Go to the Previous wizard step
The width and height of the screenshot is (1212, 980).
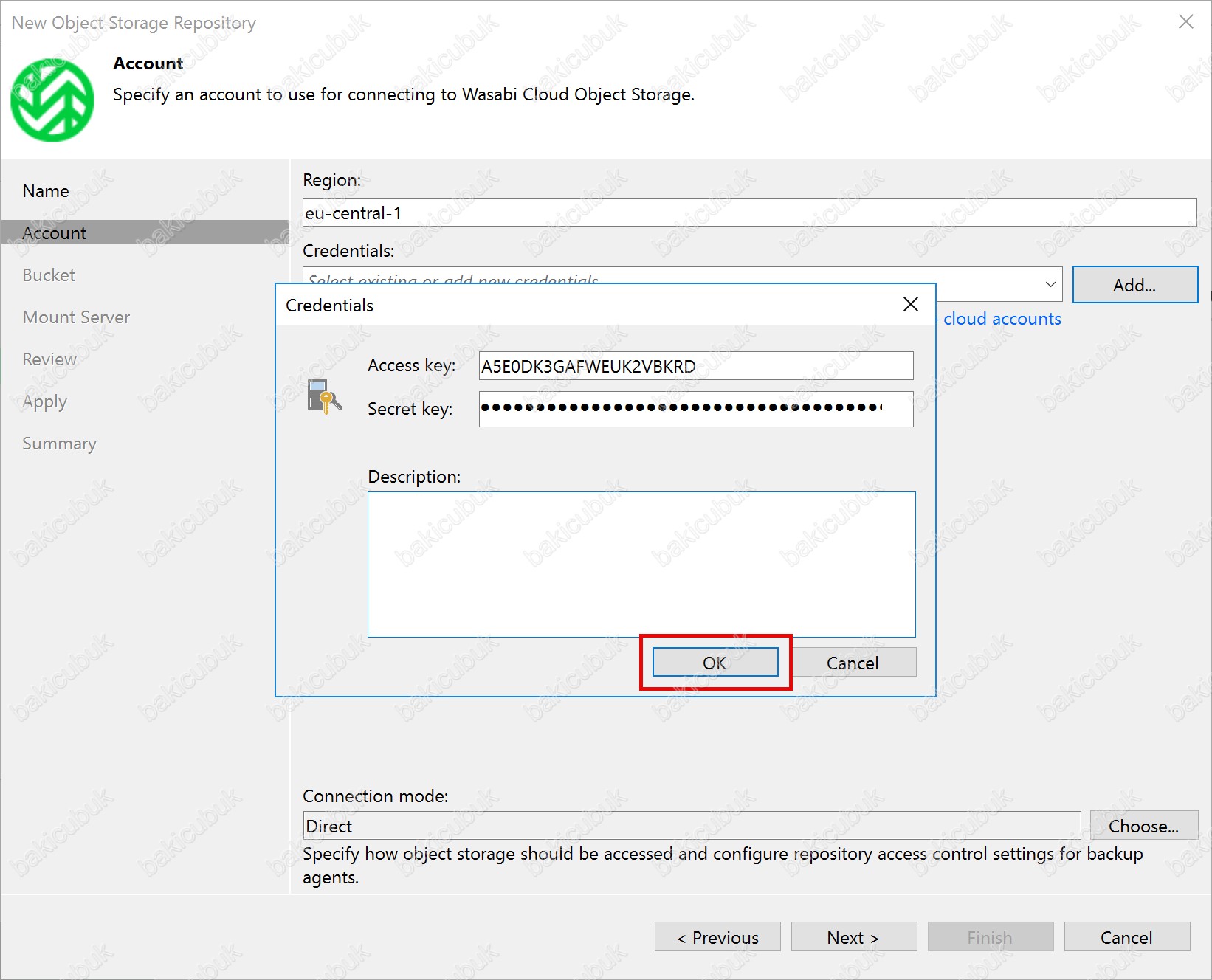(717, 937)
